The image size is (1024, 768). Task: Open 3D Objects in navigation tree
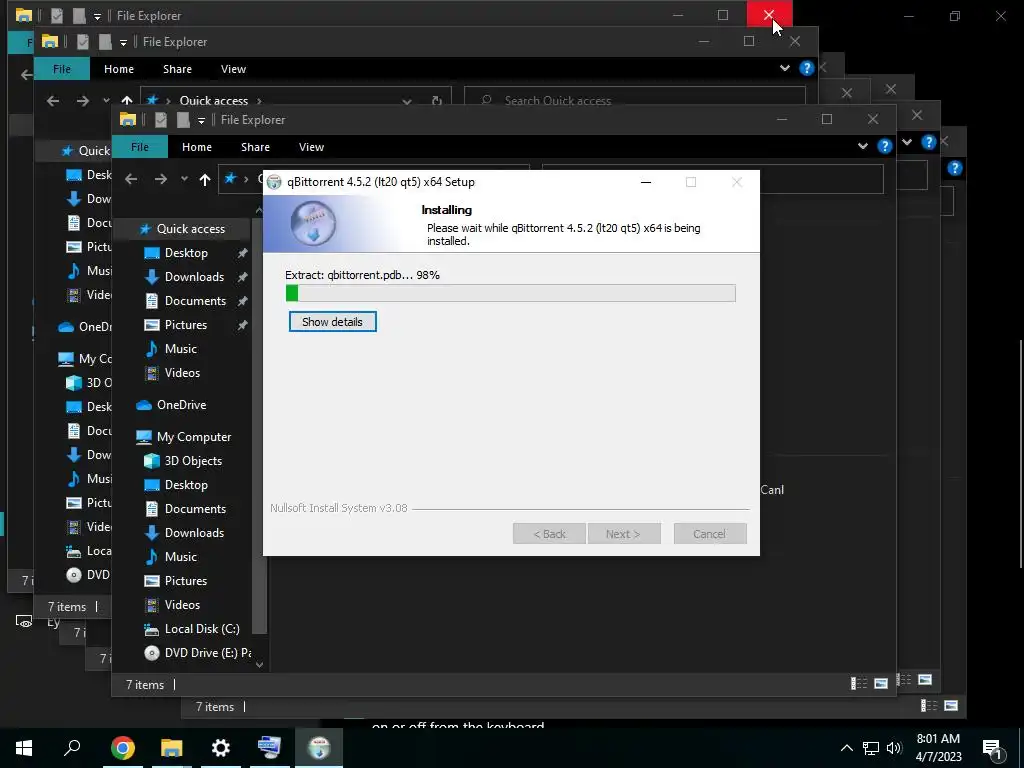coord(193,461)
